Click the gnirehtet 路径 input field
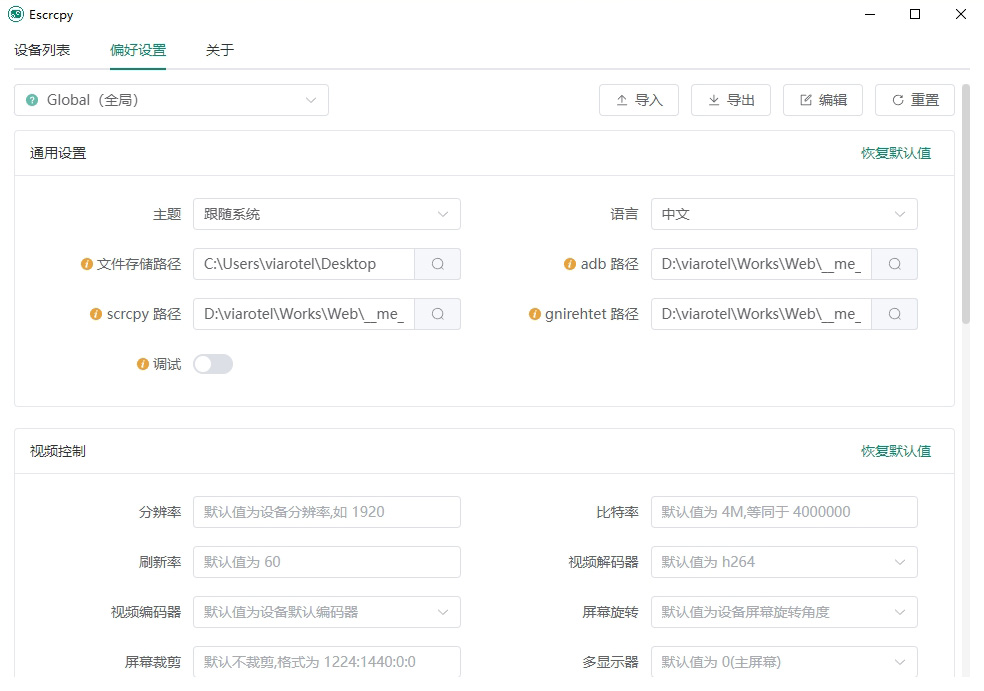 point(761,314)
